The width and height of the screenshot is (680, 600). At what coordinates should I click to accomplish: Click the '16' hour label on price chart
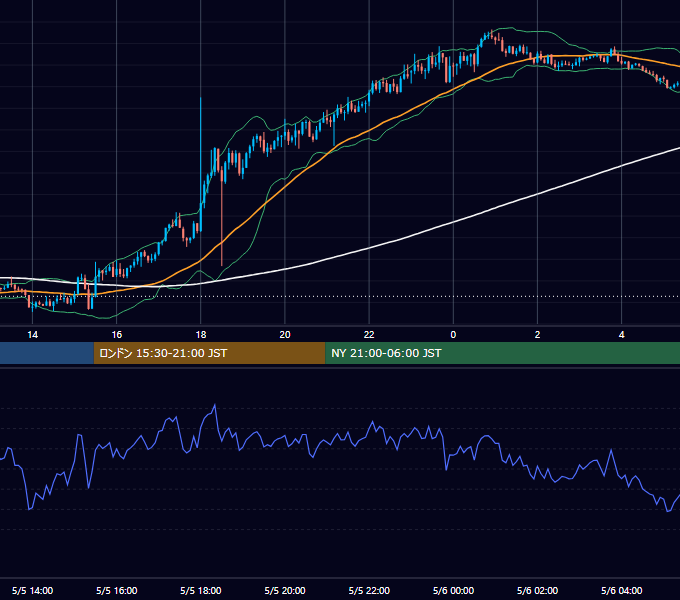[117, 335]
